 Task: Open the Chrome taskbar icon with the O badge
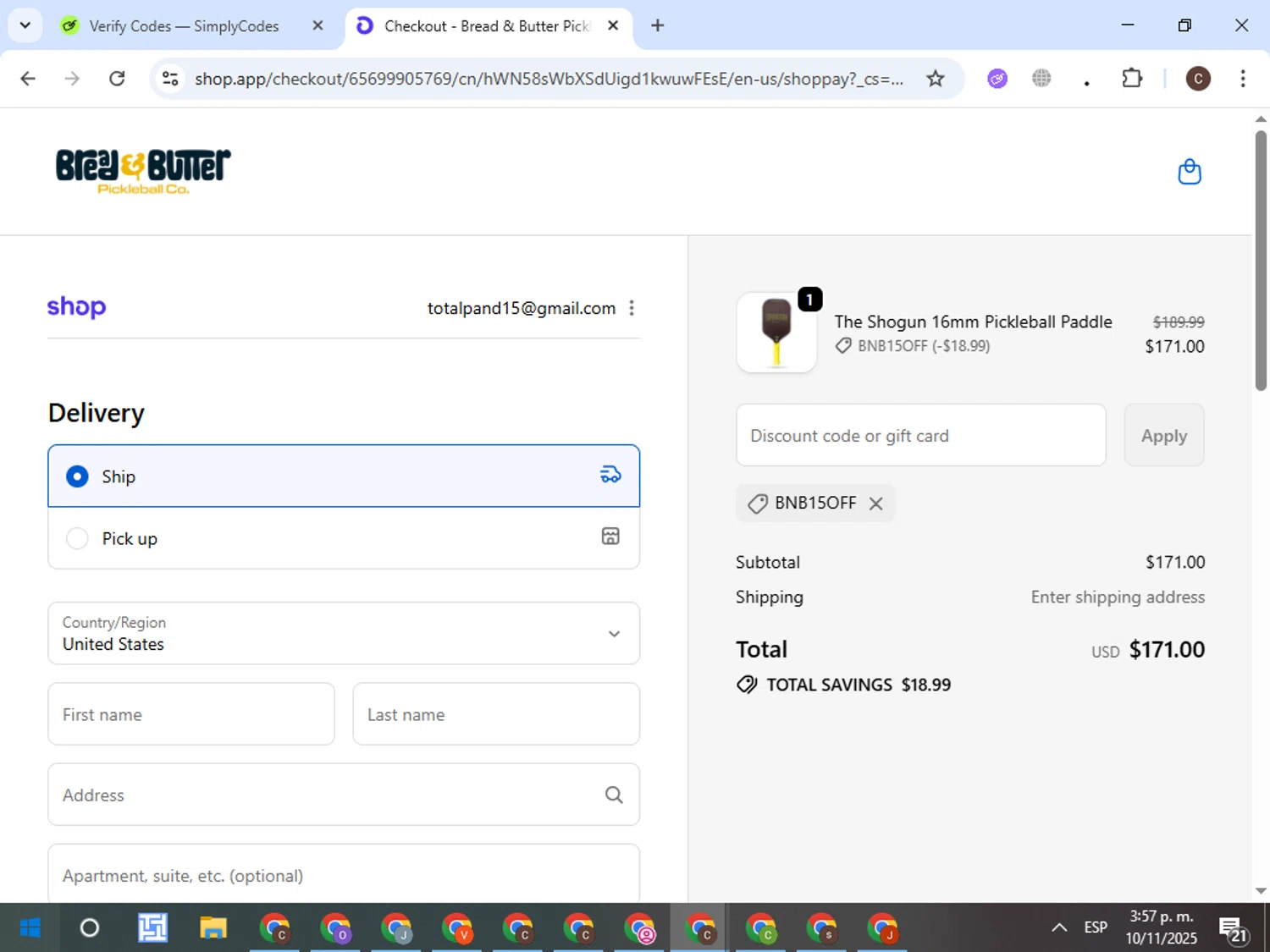tap(335, 928)
